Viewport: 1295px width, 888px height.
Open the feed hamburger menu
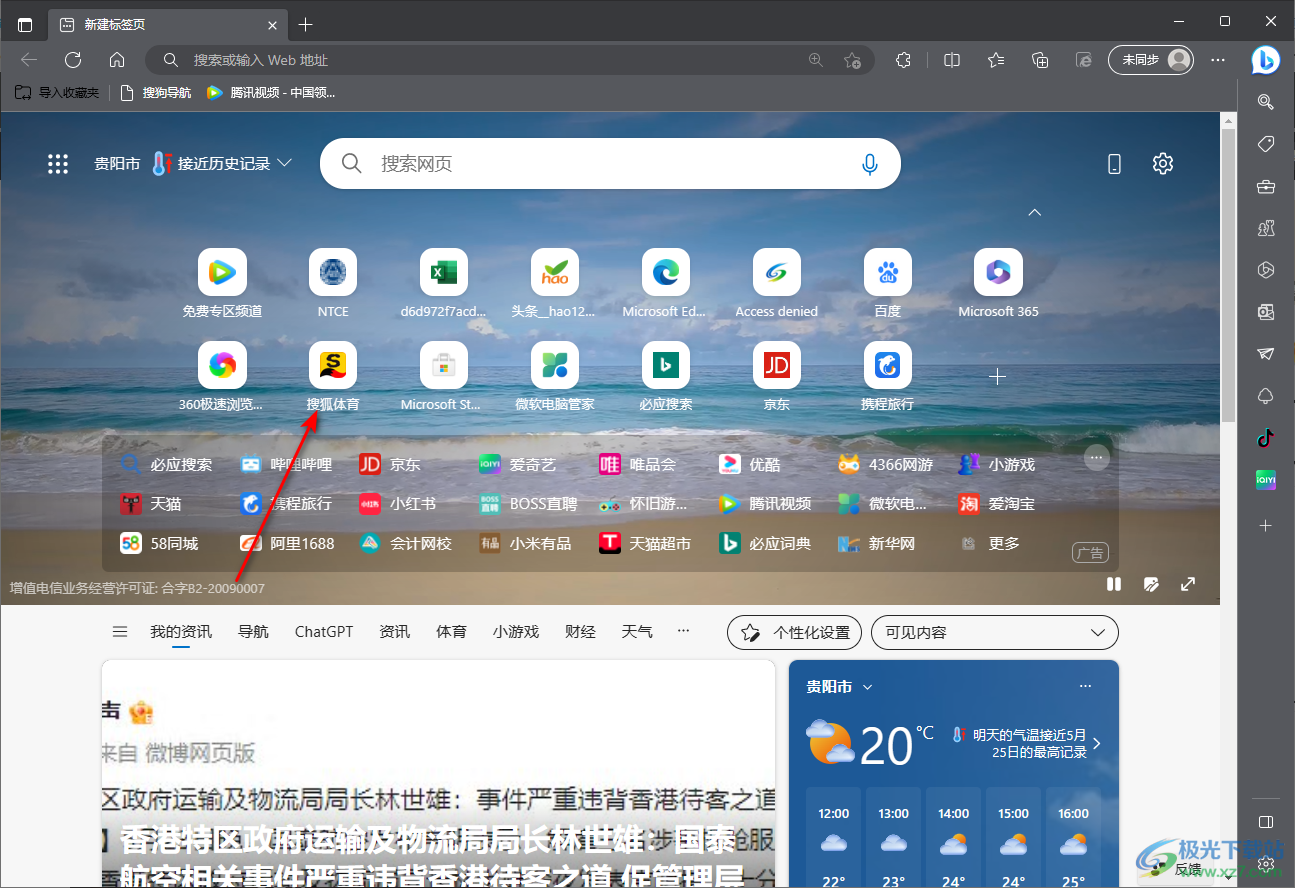pyautogui.click(x=120, y=632)
